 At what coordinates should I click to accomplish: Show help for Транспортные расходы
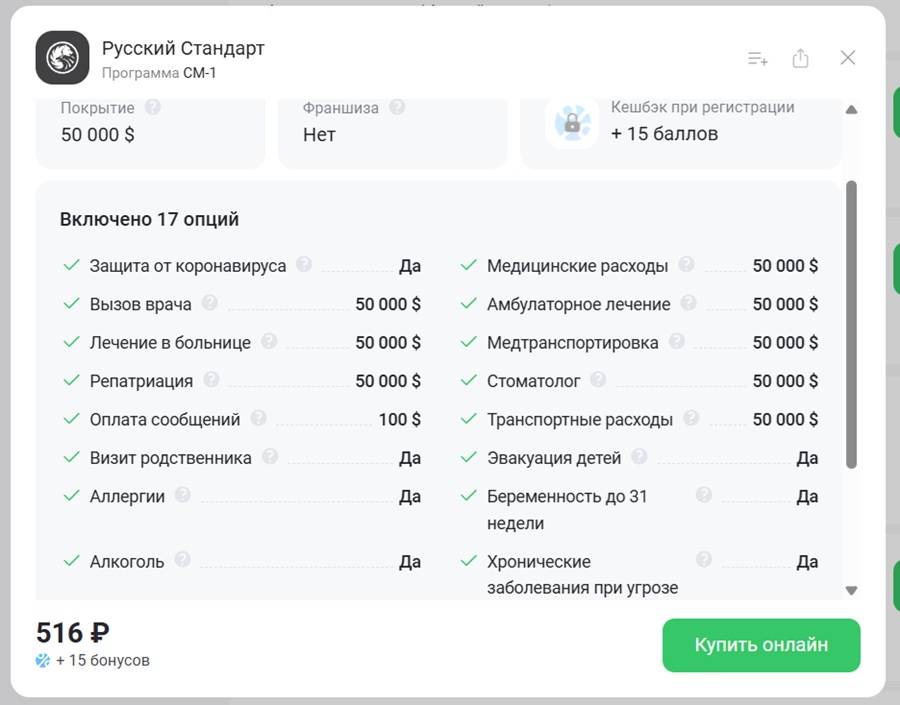click(691, 419)
